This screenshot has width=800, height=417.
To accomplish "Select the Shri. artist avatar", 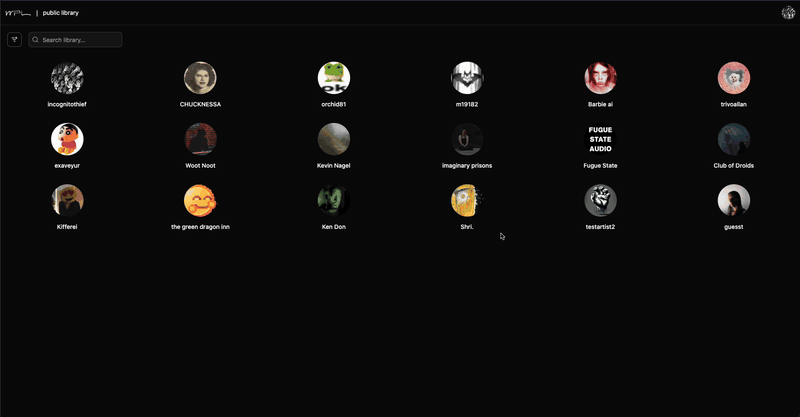I will point(467,200).
